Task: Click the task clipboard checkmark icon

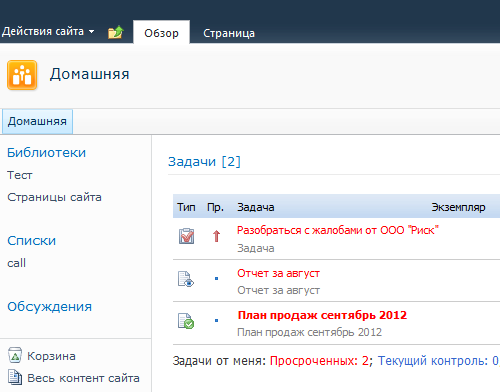Action: tap(186, 236)
